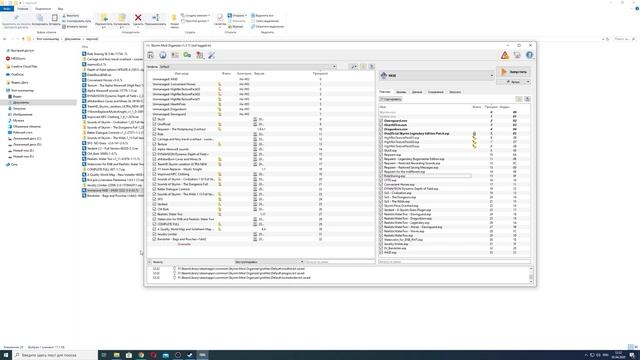640x360 pixels.
Task: Click the Запустить run button
Action: (x=514, y=72)
